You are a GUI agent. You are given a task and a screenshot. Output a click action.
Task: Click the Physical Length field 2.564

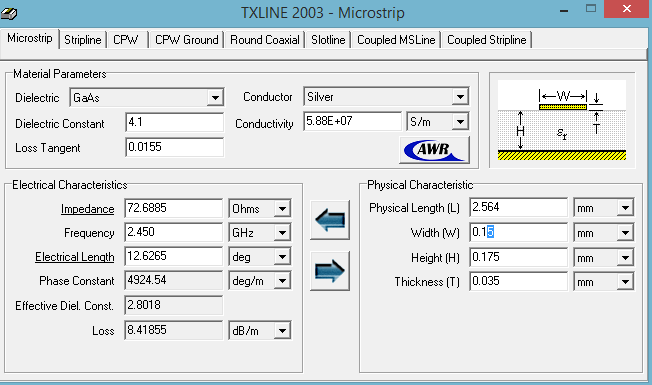[519, 207]
